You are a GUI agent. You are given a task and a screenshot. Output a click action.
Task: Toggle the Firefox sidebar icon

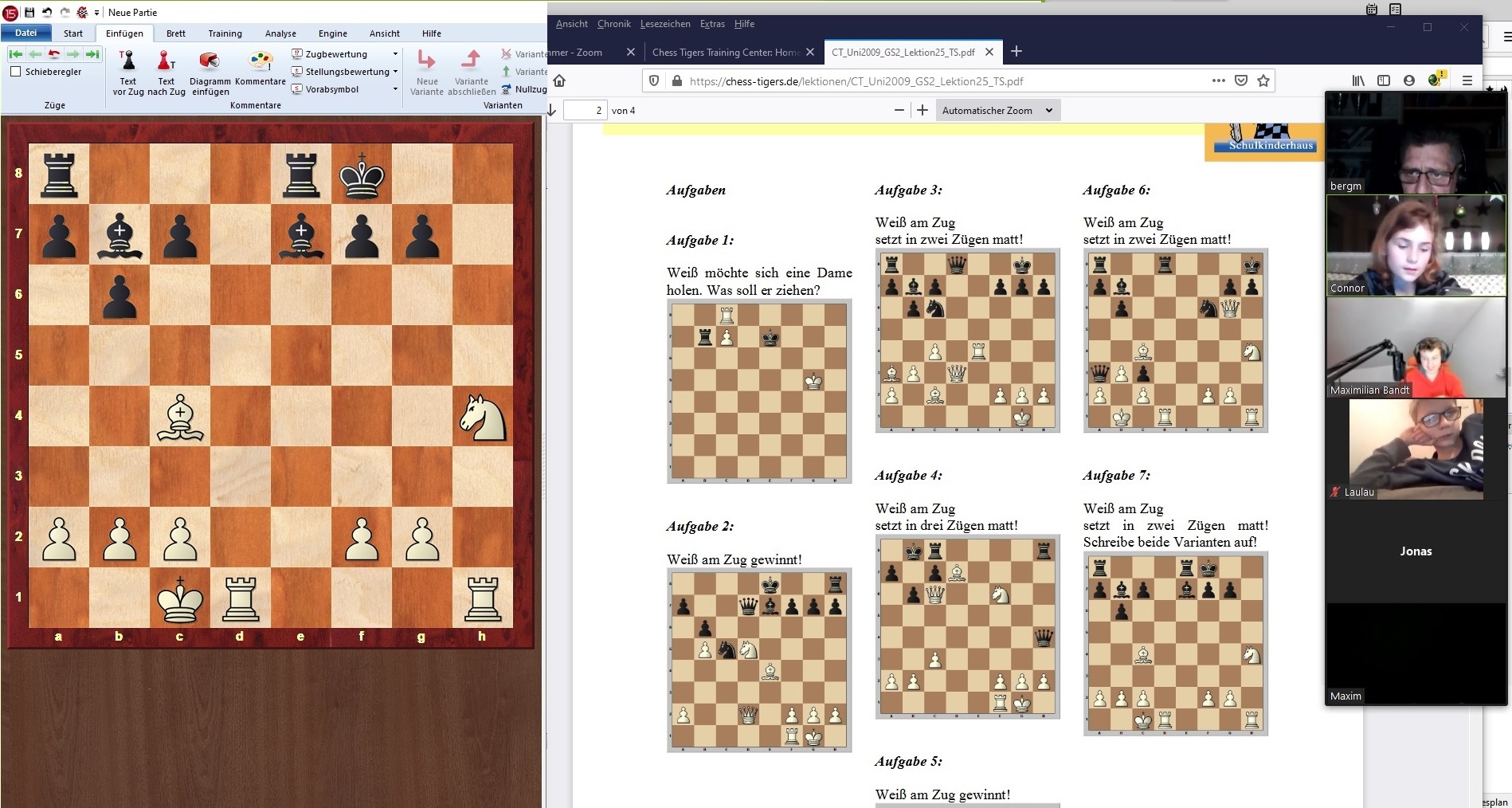tap(1384, 80)
